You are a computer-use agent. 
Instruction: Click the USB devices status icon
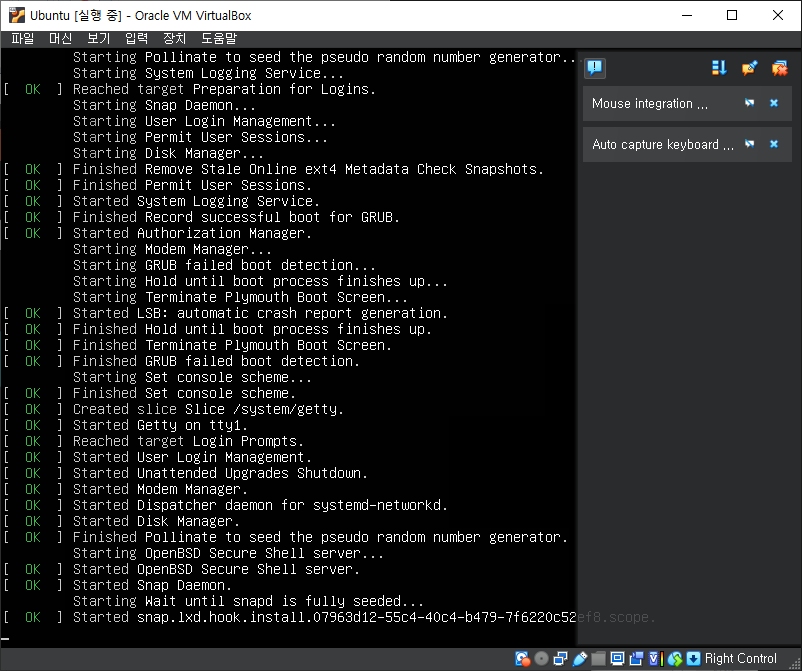point(580,659)
